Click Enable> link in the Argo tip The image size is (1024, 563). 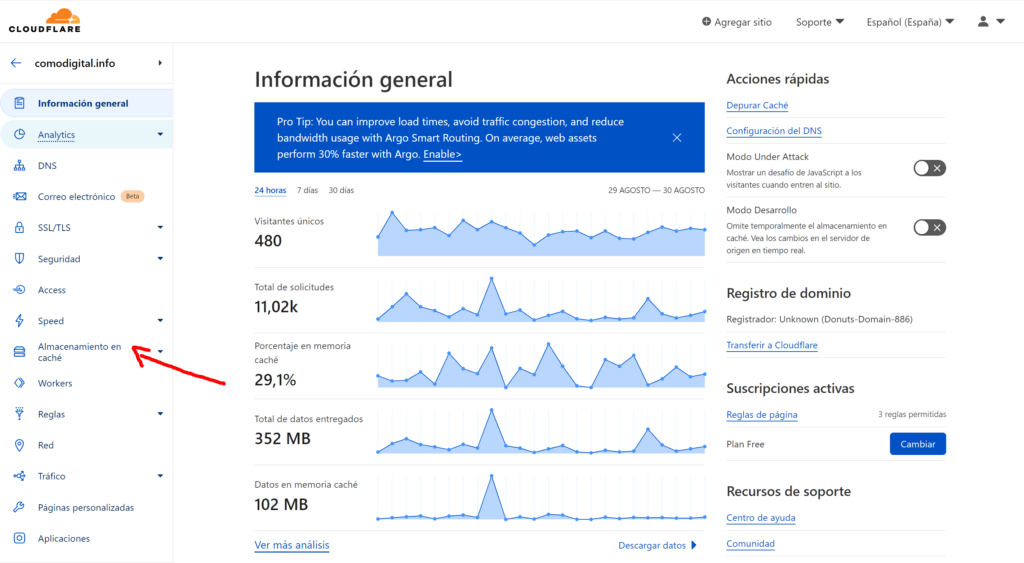coord(442,154)
